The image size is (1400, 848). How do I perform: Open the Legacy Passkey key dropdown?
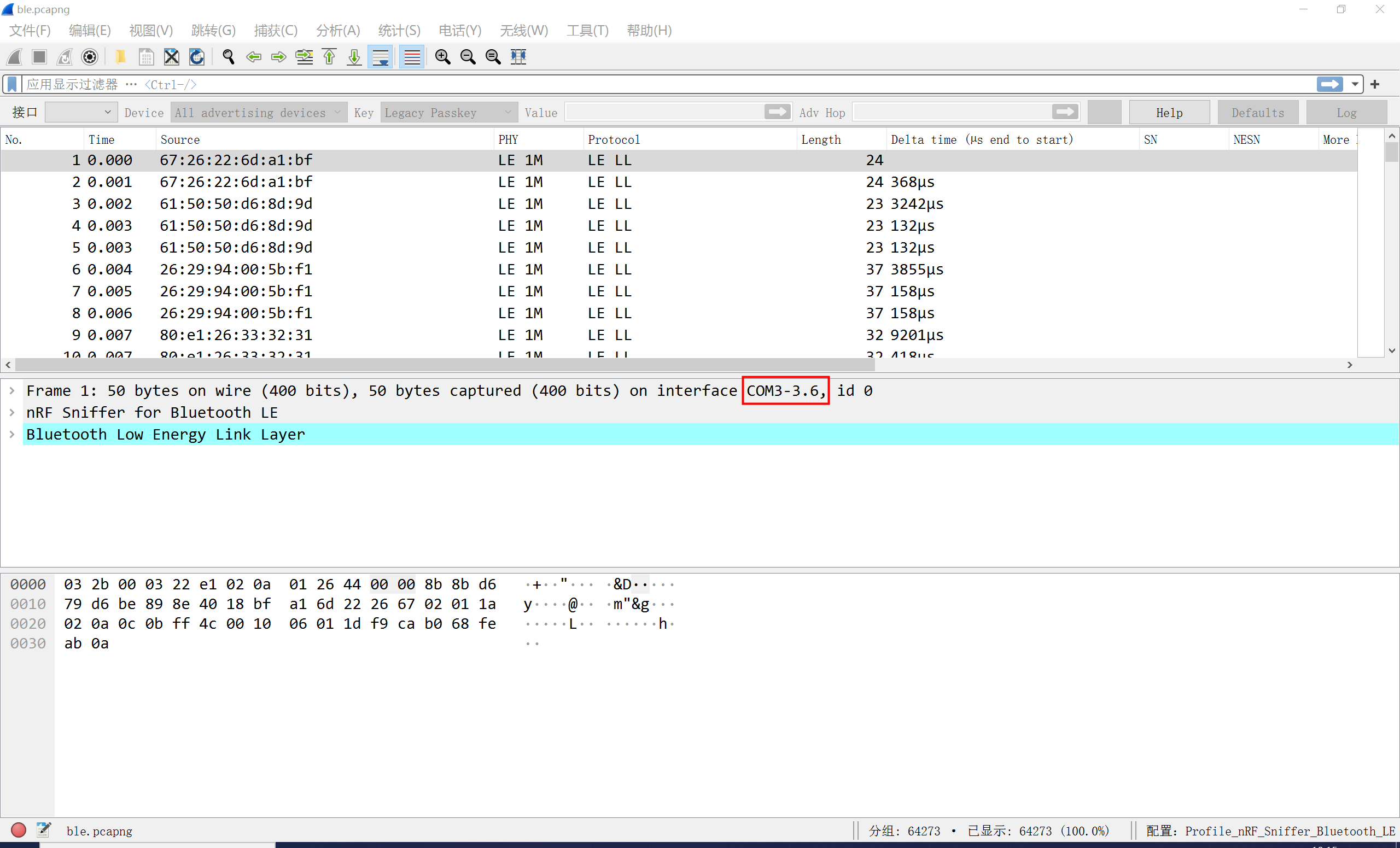[x=448, y=113]
